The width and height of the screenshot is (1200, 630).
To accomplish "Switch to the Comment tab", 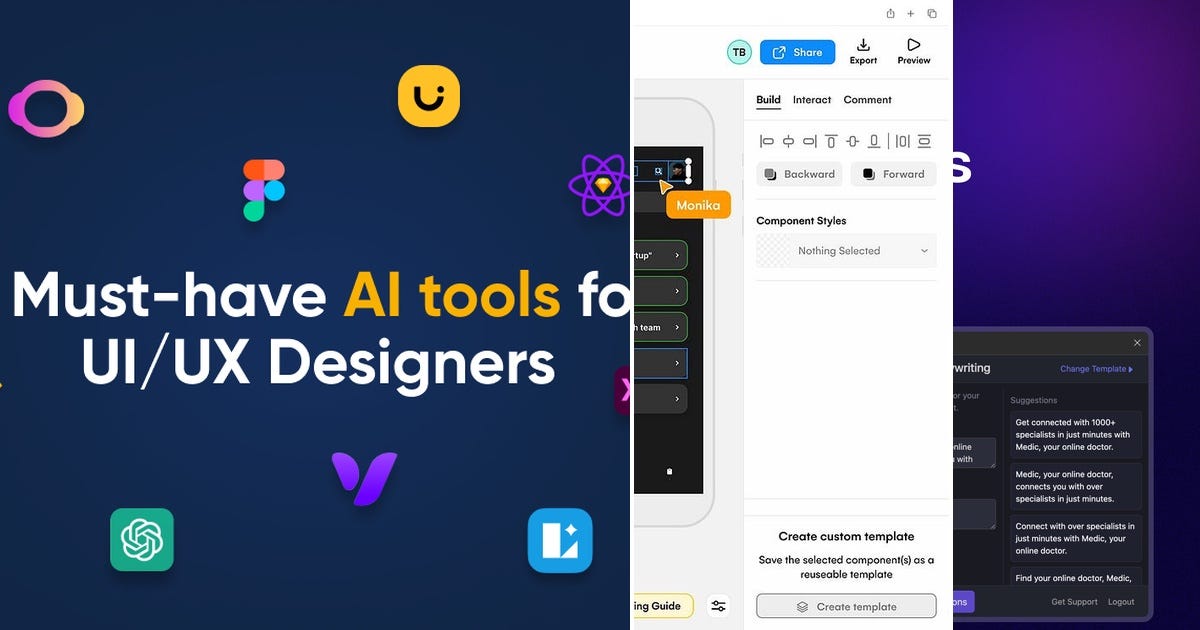I will tap(867, 99).
